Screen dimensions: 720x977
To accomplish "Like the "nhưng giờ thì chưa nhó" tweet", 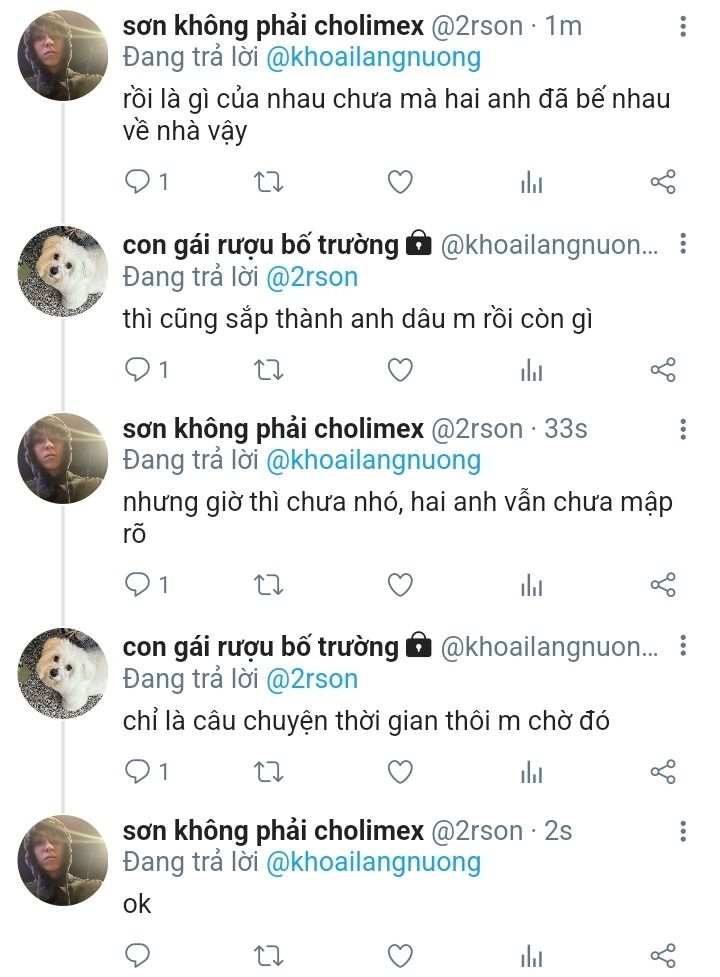I will pos(400,585).
